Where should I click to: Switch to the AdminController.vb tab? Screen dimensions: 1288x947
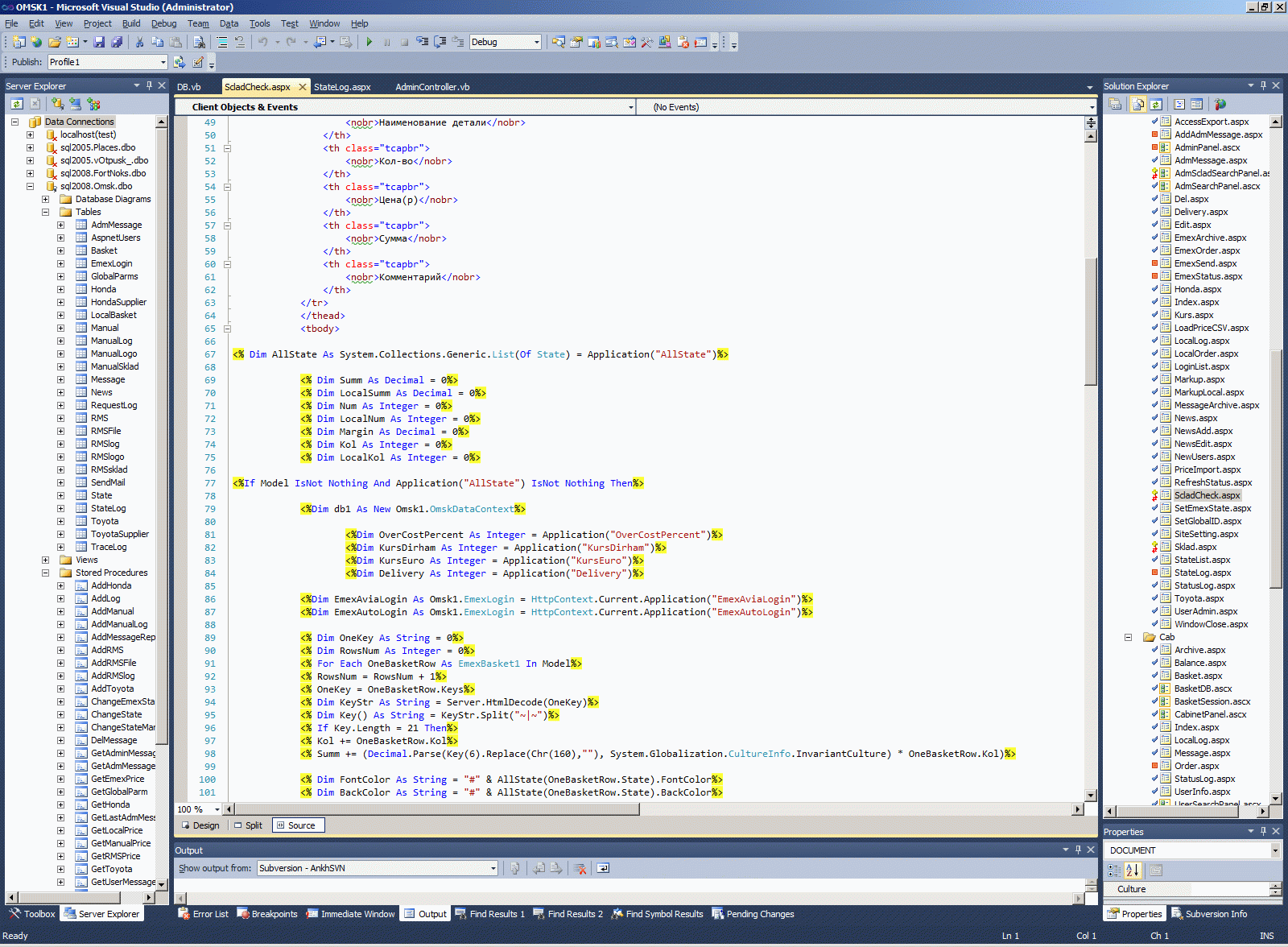coord(432,87)
